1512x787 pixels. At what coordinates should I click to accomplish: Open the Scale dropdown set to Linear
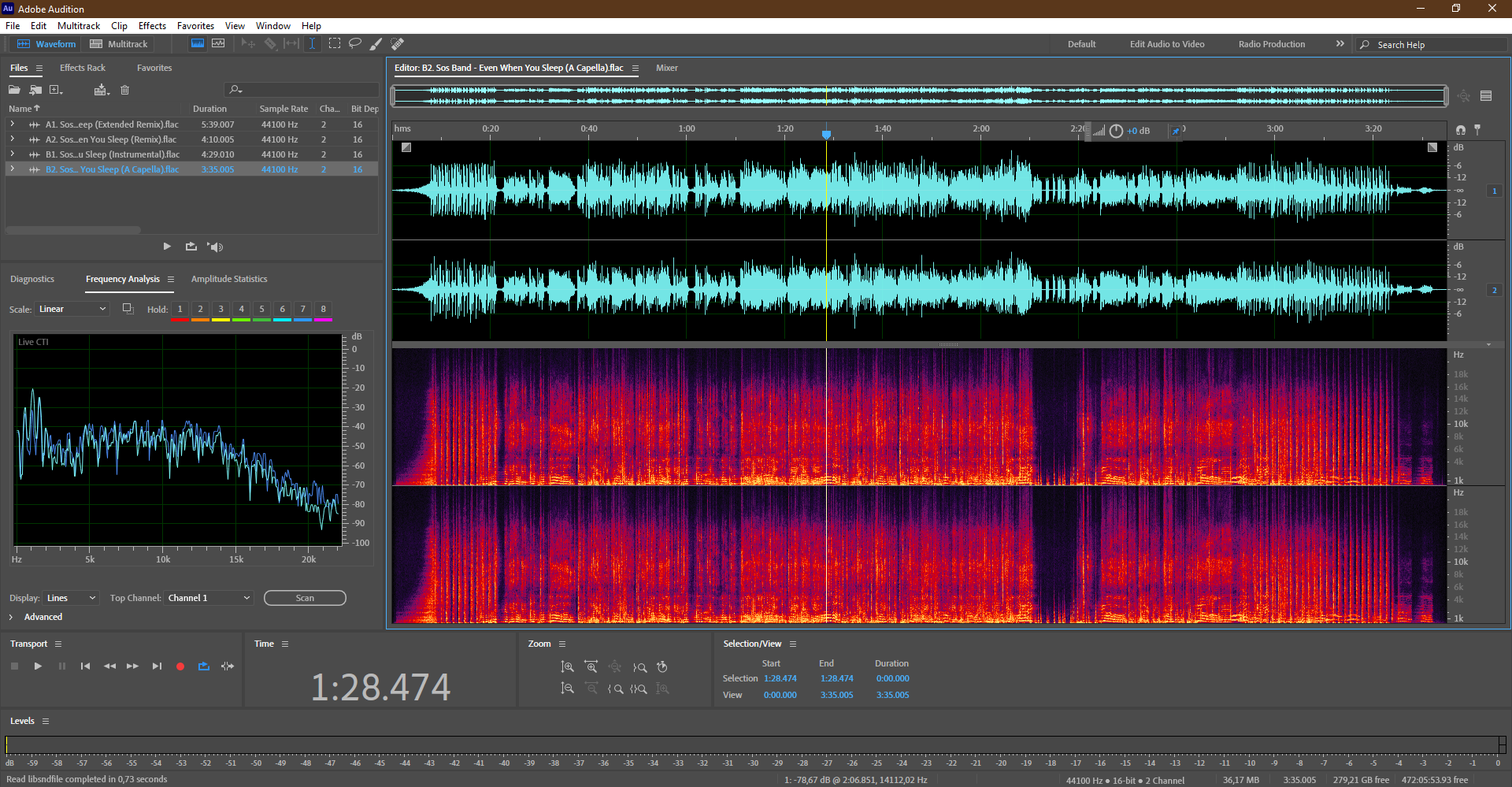tap(72, 309)
